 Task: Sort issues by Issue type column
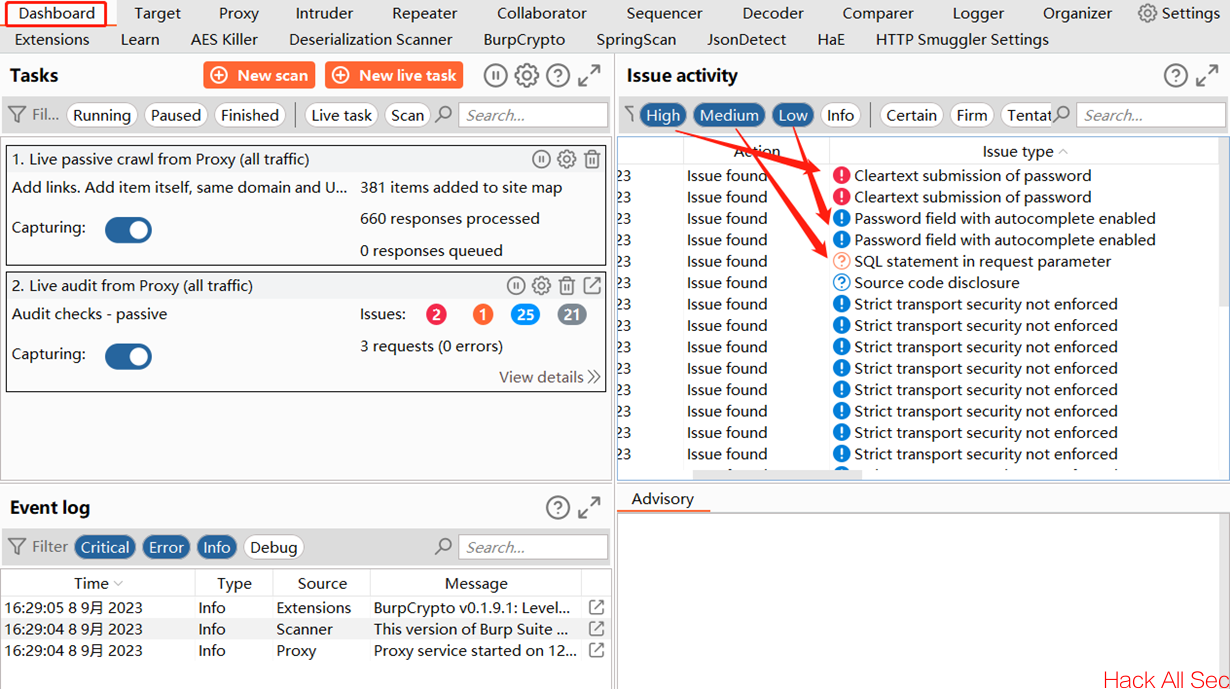coord(1025,151)
